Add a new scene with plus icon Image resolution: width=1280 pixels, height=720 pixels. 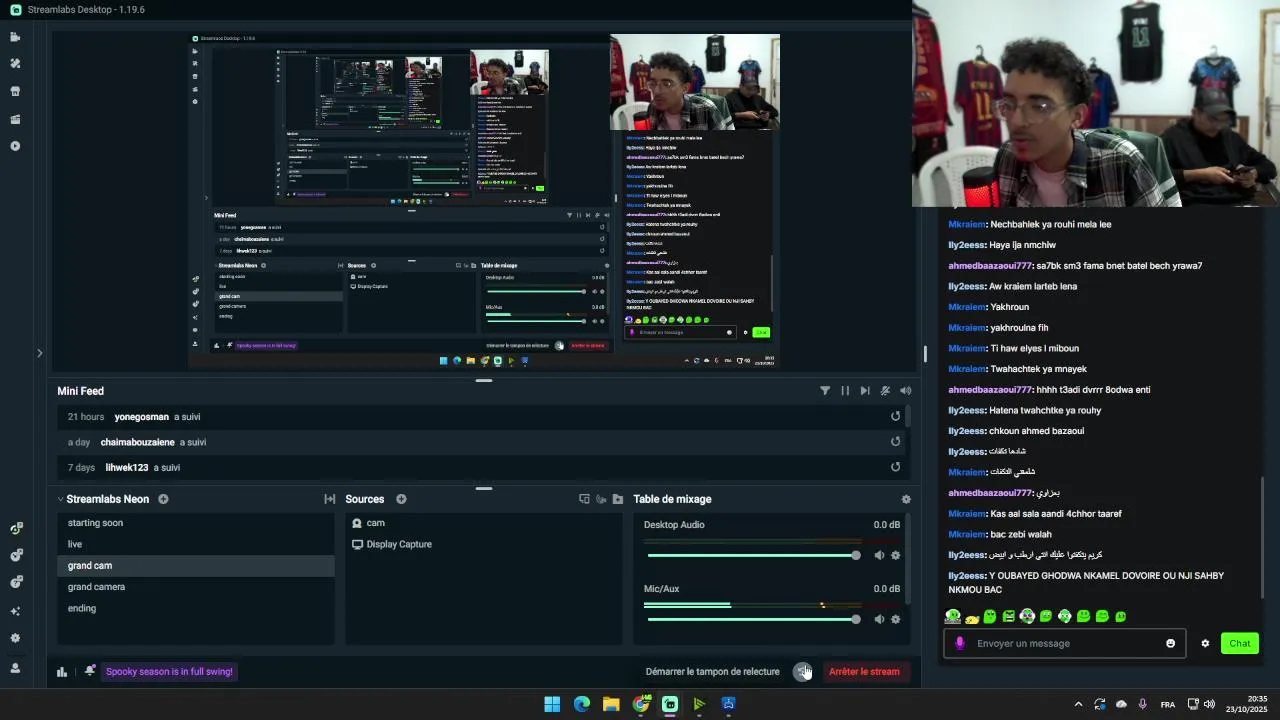(163, 499)
